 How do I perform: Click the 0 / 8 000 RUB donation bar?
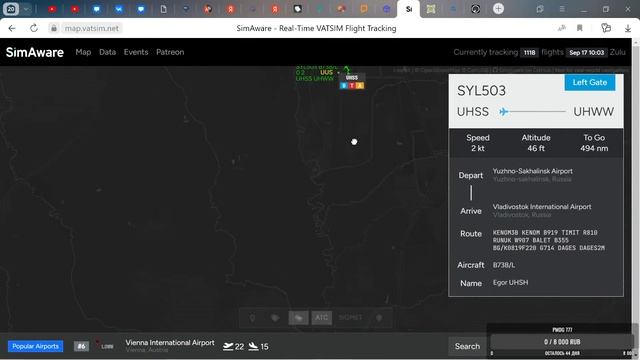(x=562, y=342)
